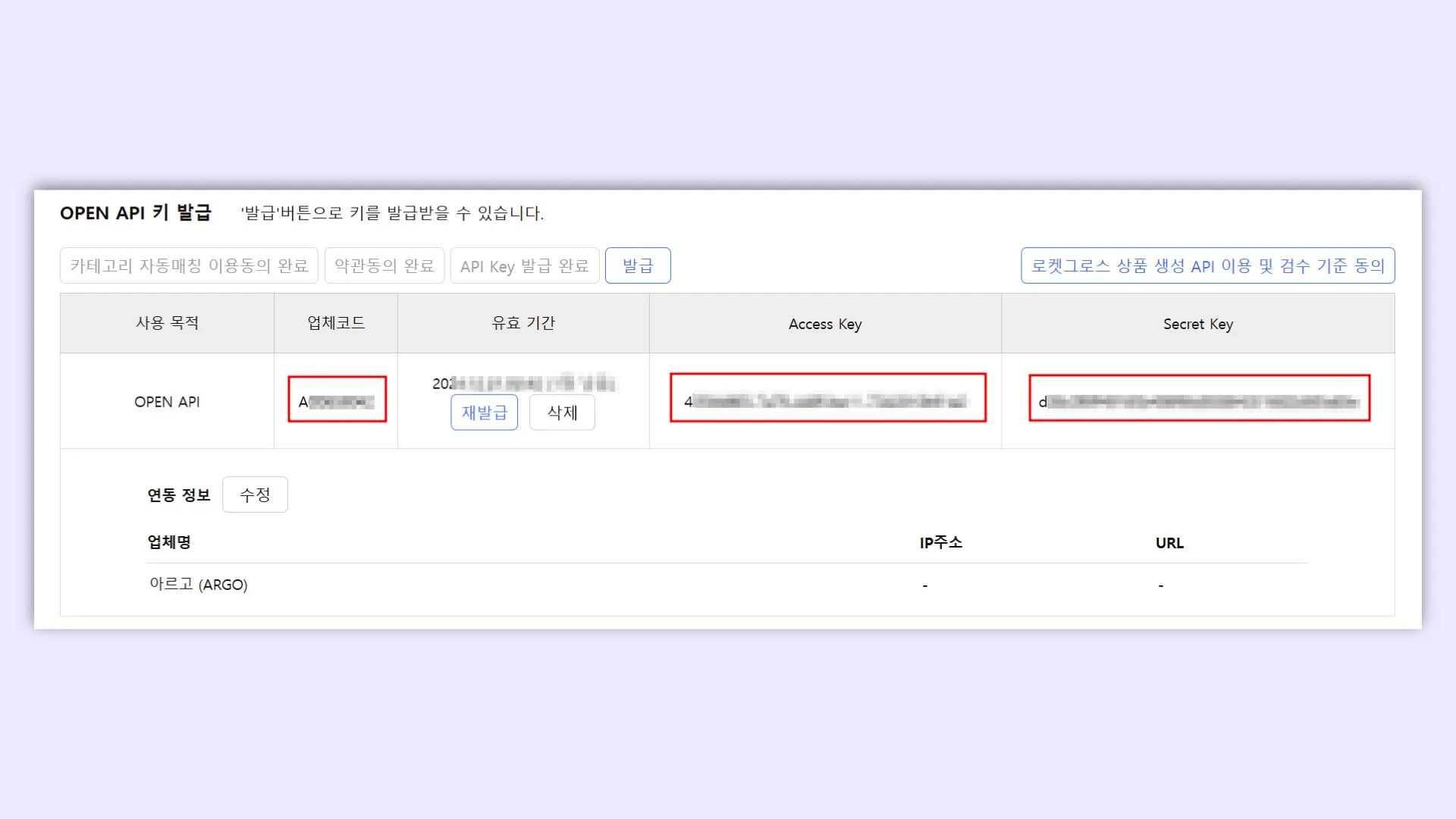The width and height of the screenshot is (1456, 819).
Task: Open 로켓그로스 상품 생성 API 이용 동의
Action: click(x=1207, y=265)
